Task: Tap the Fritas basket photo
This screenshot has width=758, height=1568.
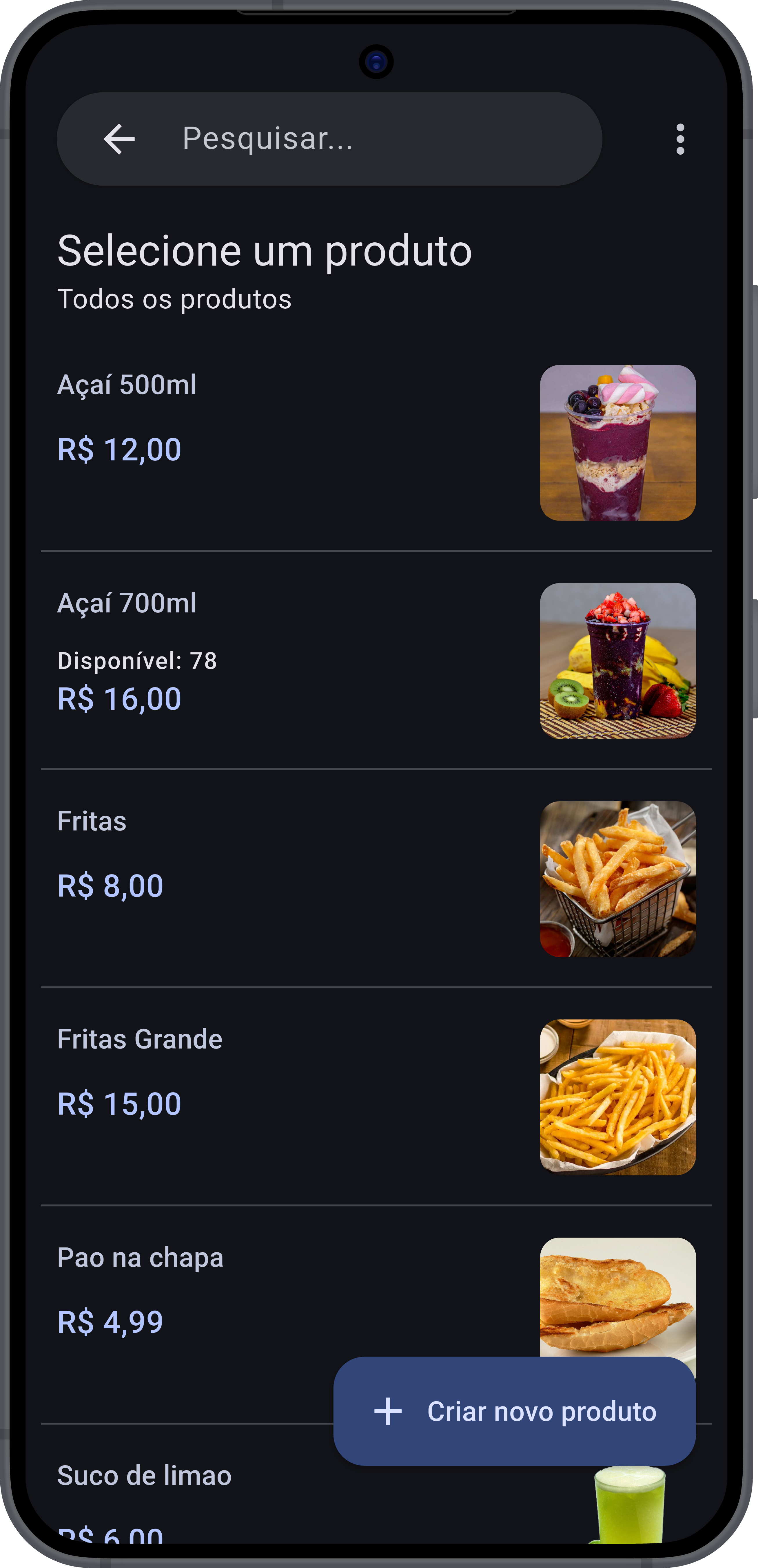Action: pos(617,879)
